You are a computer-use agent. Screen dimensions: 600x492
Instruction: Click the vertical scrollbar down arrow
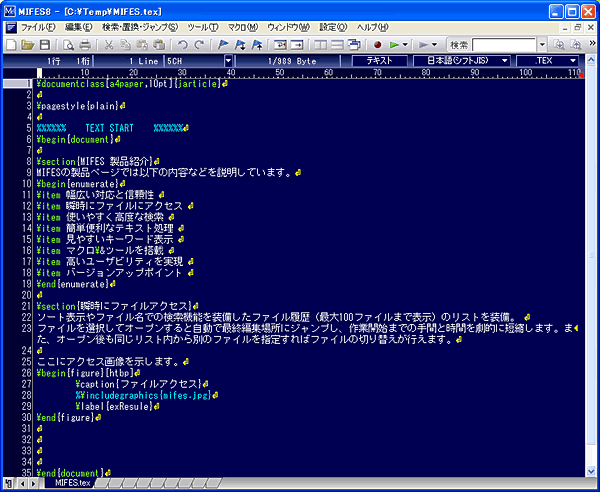coord(591,468)
